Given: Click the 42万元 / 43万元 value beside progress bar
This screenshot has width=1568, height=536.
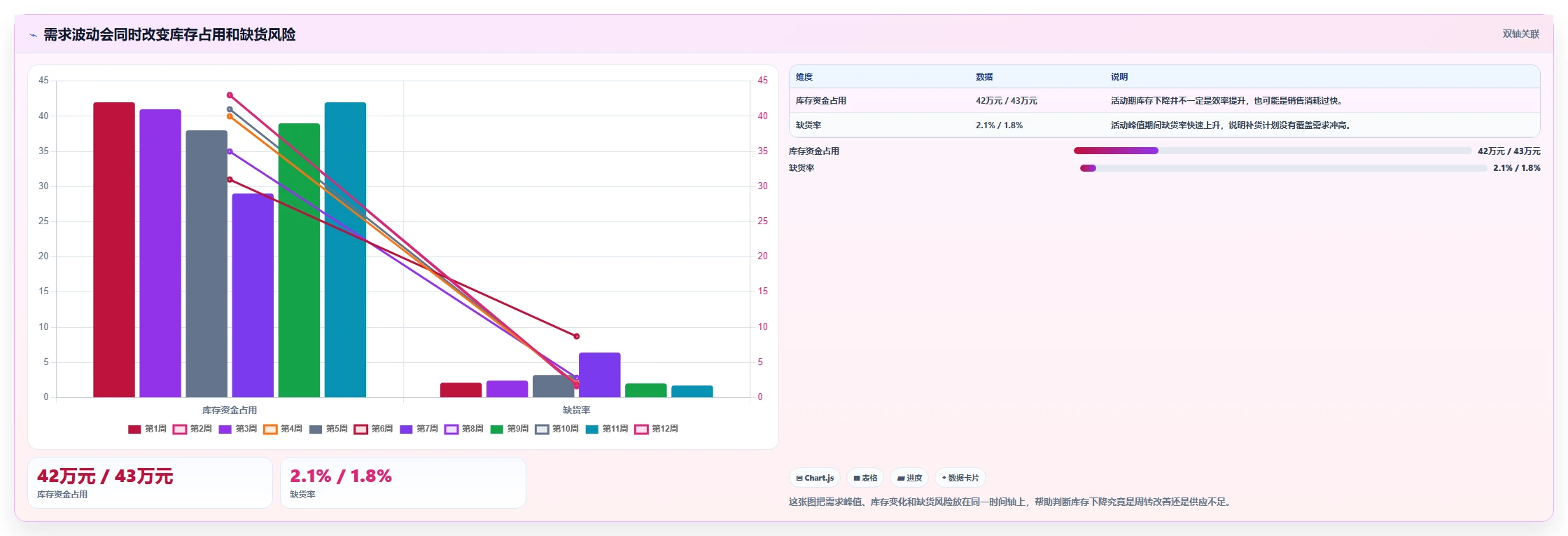Looking at the screenshot, I should click(1509, 151).
